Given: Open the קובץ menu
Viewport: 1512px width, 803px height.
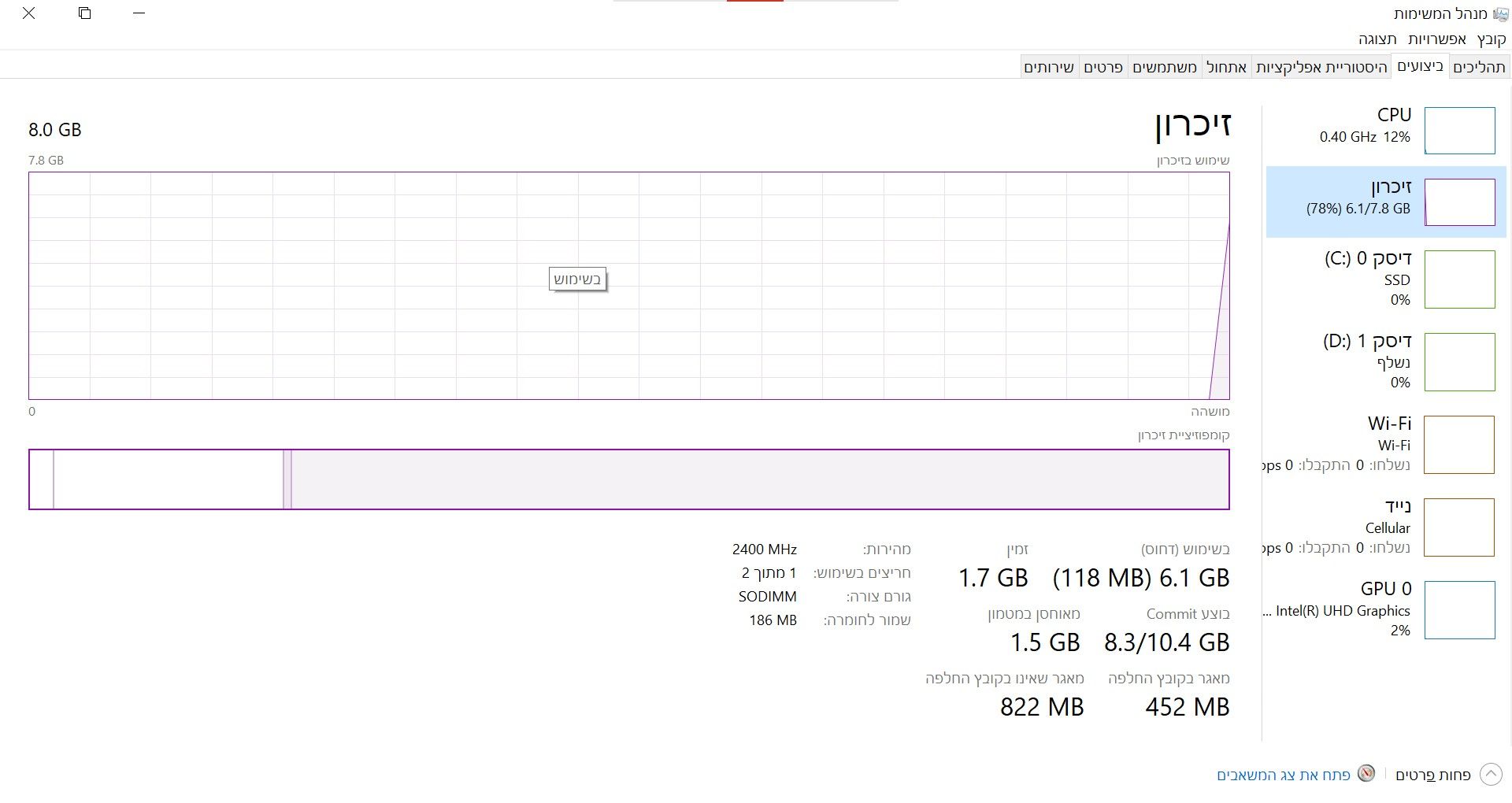Looking at the screenshot, I should tap(1492, 39).
